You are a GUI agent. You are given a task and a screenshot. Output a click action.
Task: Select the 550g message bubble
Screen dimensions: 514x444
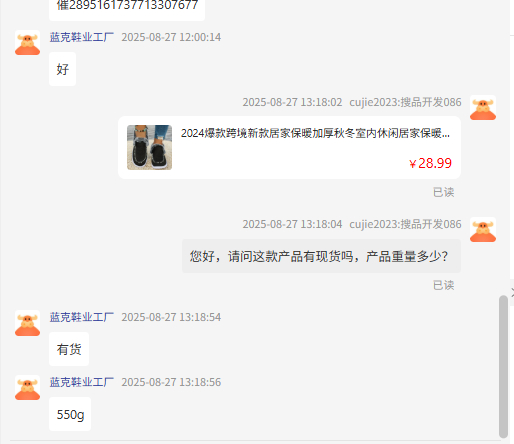(70, 414)
